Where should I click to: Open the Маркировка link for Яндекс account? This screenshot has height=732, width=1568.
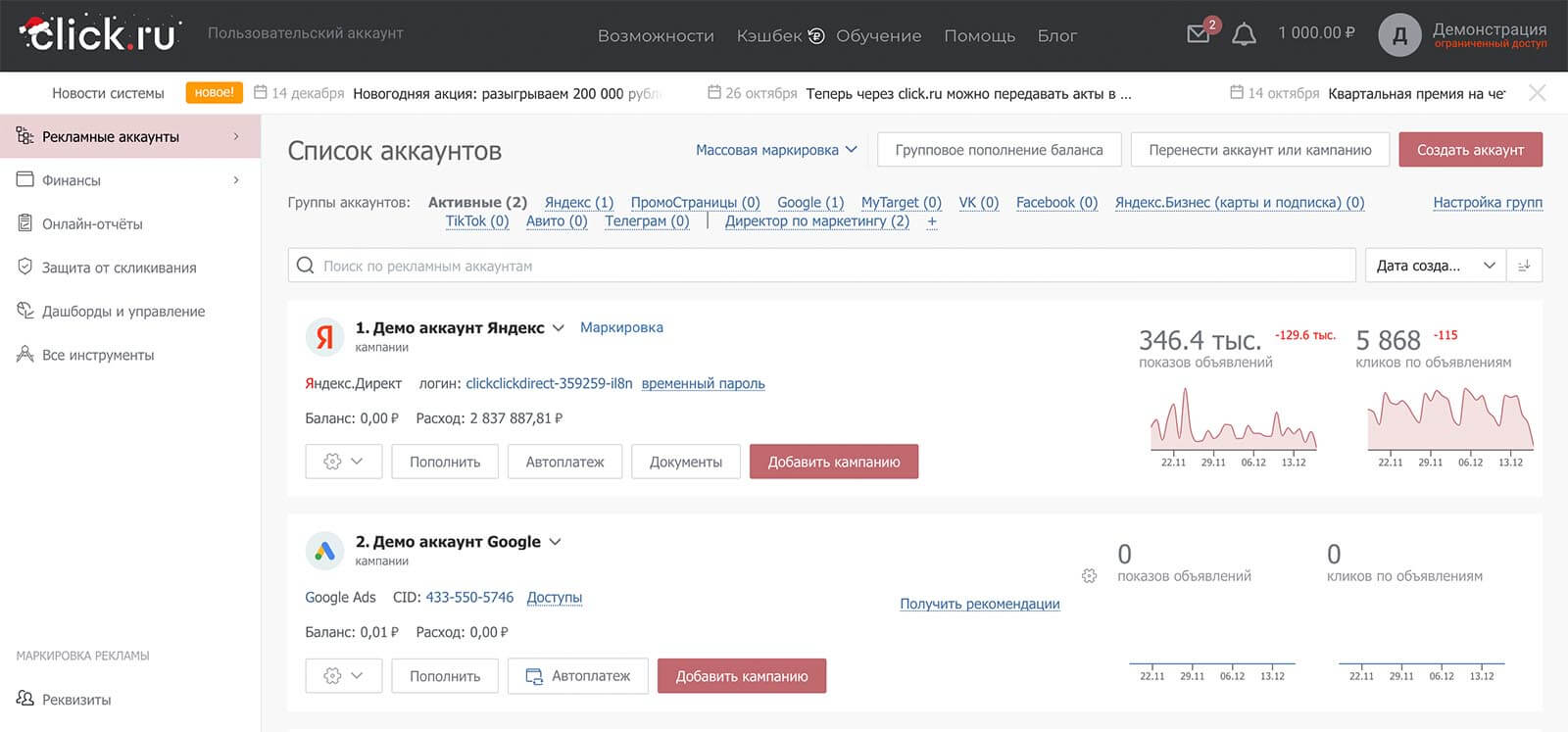tap(621, 327)
